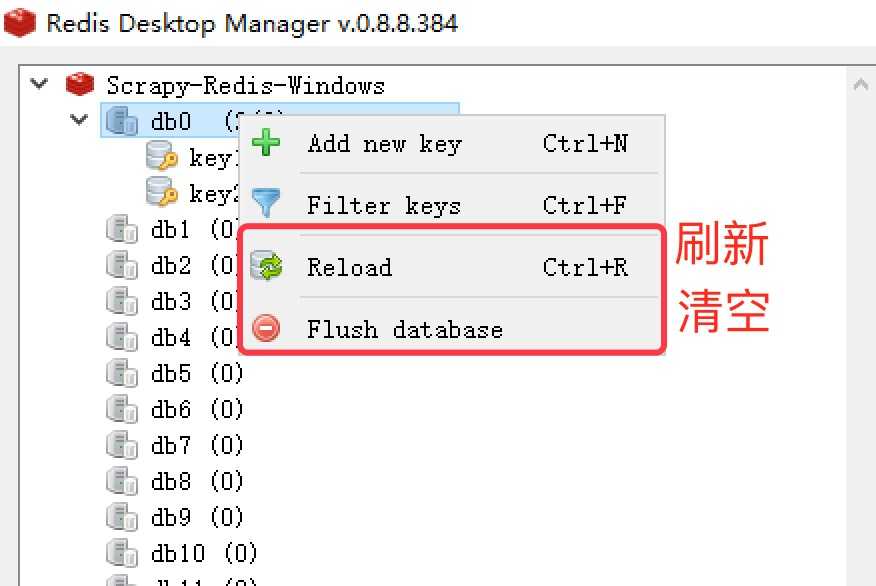Collapse the db0 database node
This screenshot has height=586, width=876.
[80, 120]
